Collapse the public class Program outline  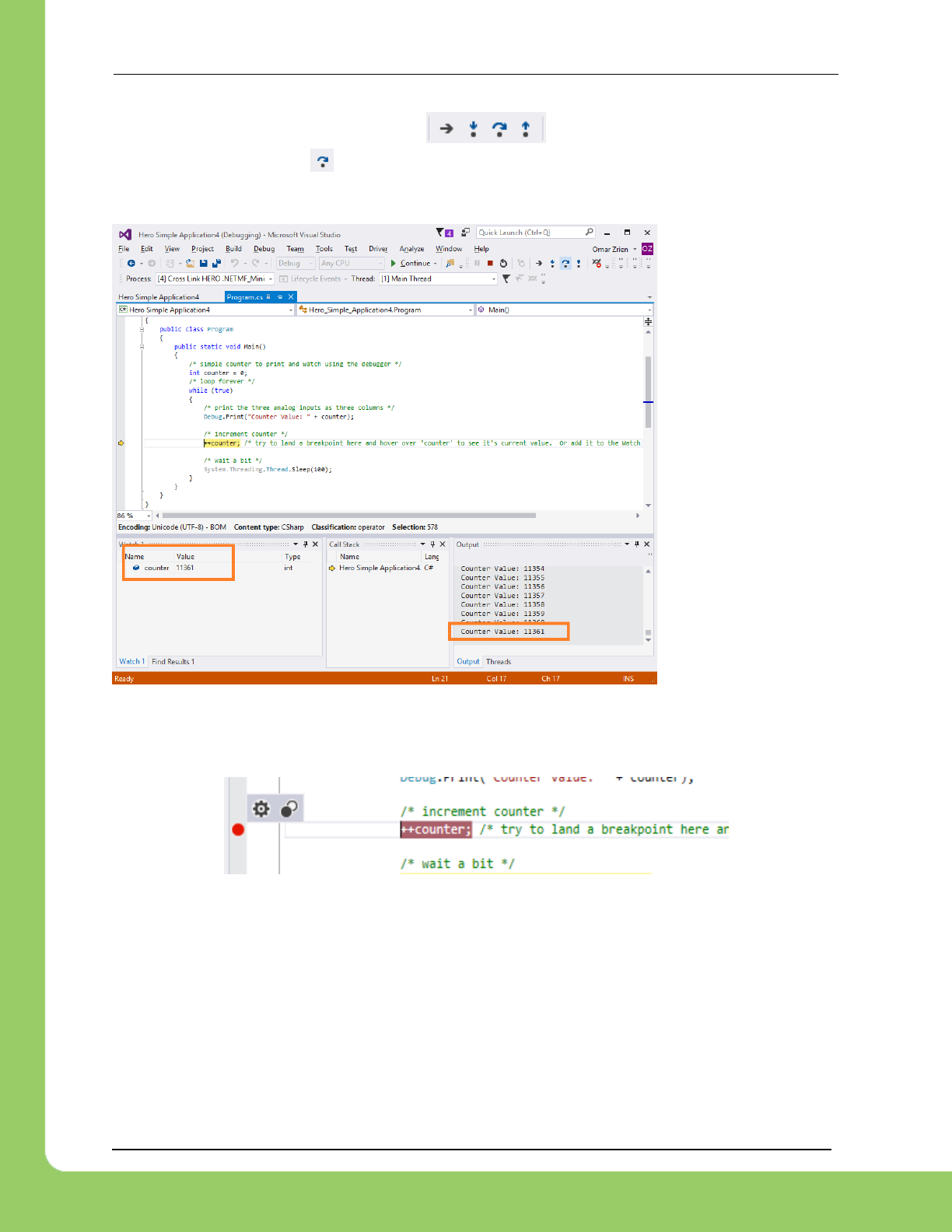pos(142,329)
